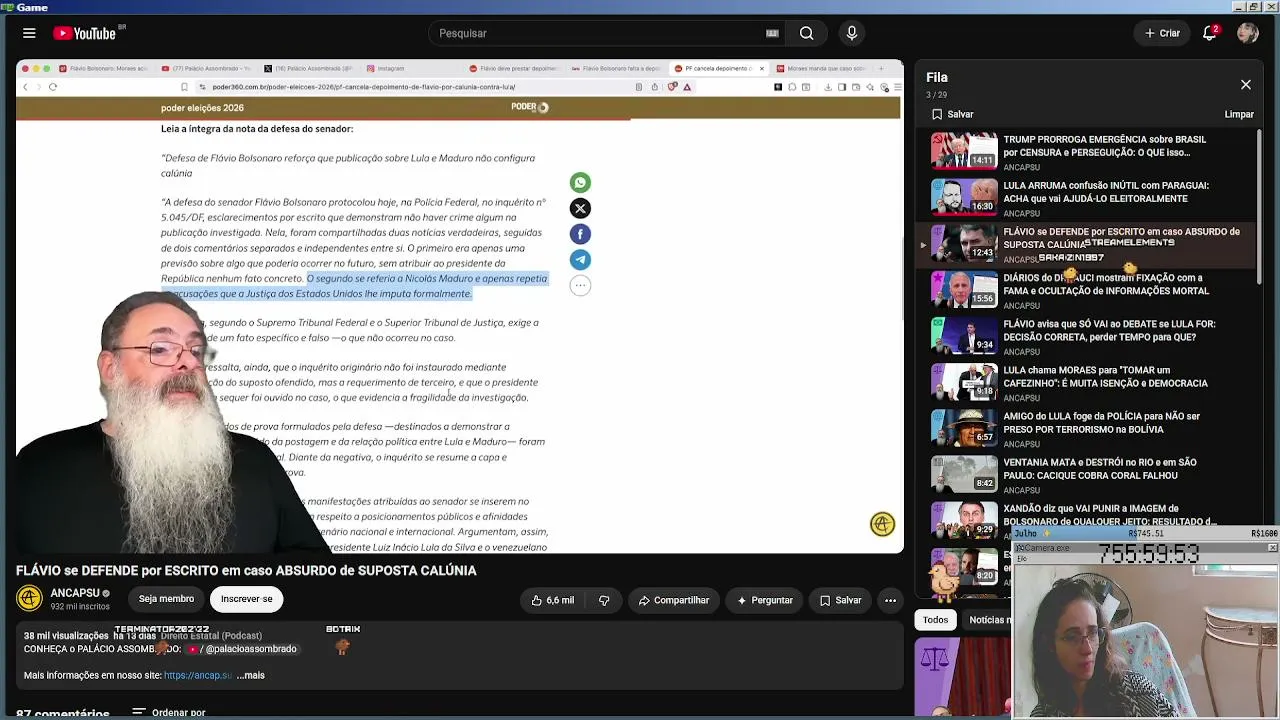This screenshot has width=1280, height=720.
Task: Close the Fila queue panel
Action: 1246,85
